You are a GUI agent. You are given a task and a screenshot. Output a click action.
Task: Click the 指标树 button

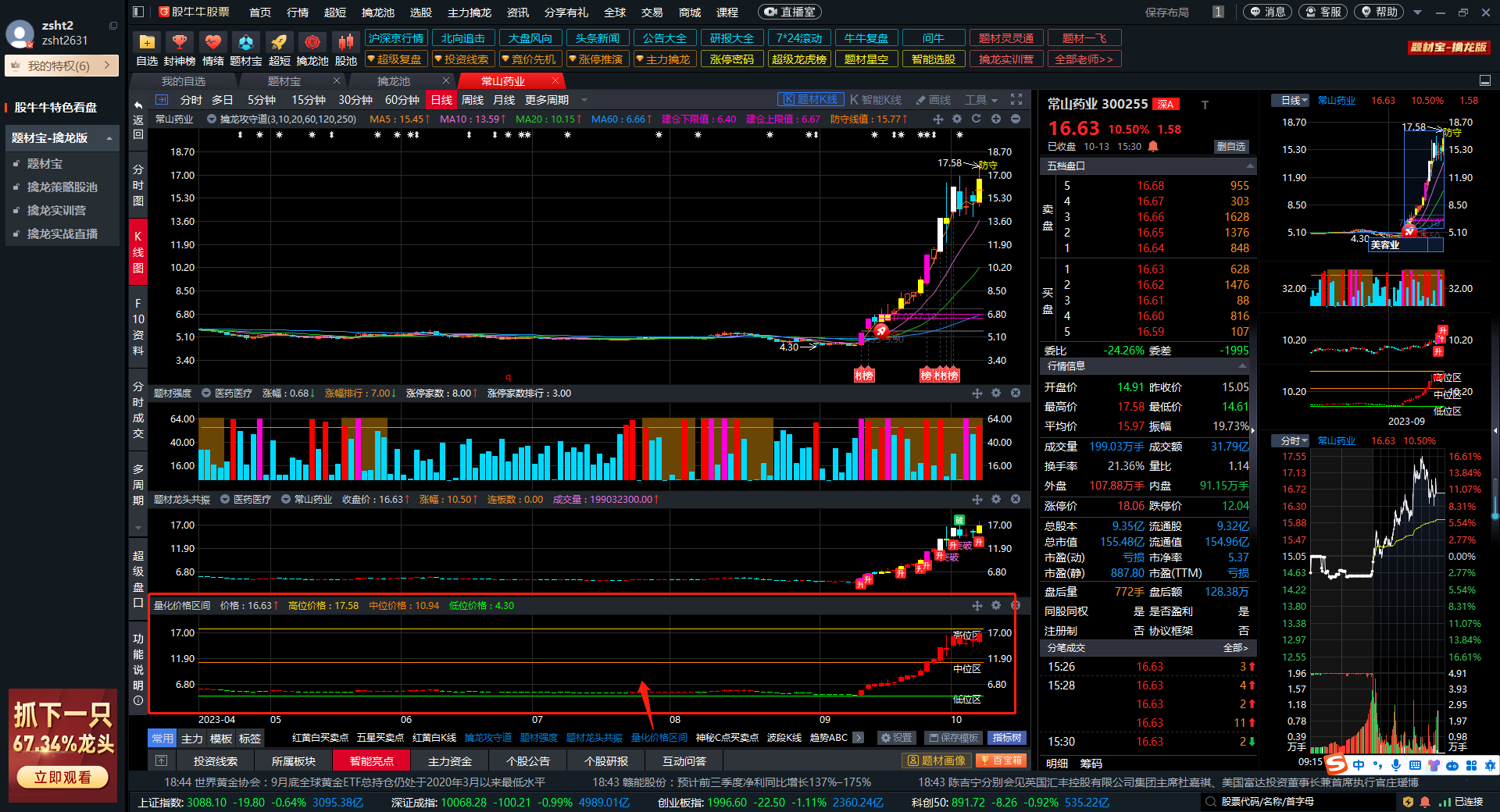point(1007,738)
